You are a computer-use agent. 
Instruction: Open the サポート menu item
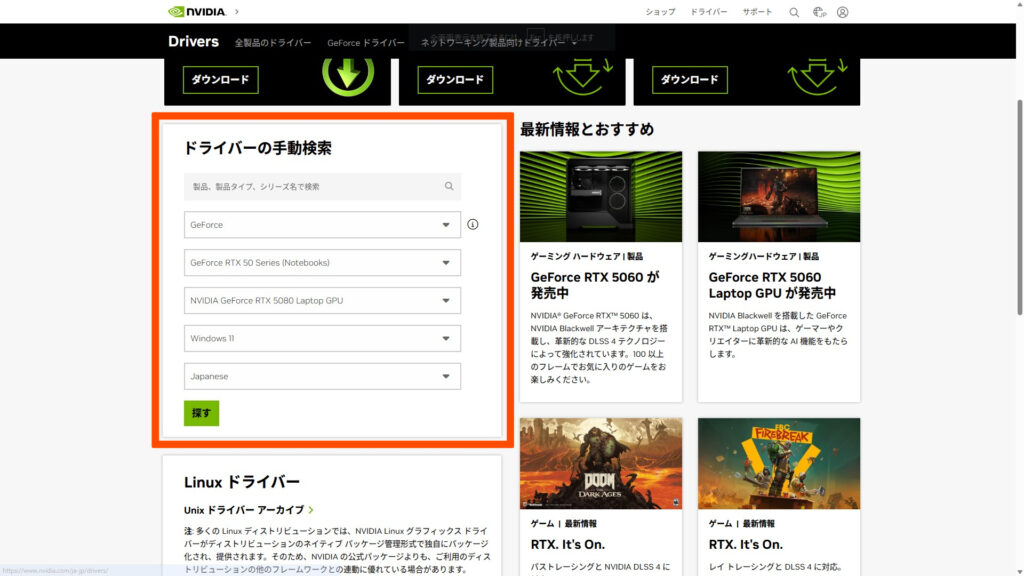(757, 12)
